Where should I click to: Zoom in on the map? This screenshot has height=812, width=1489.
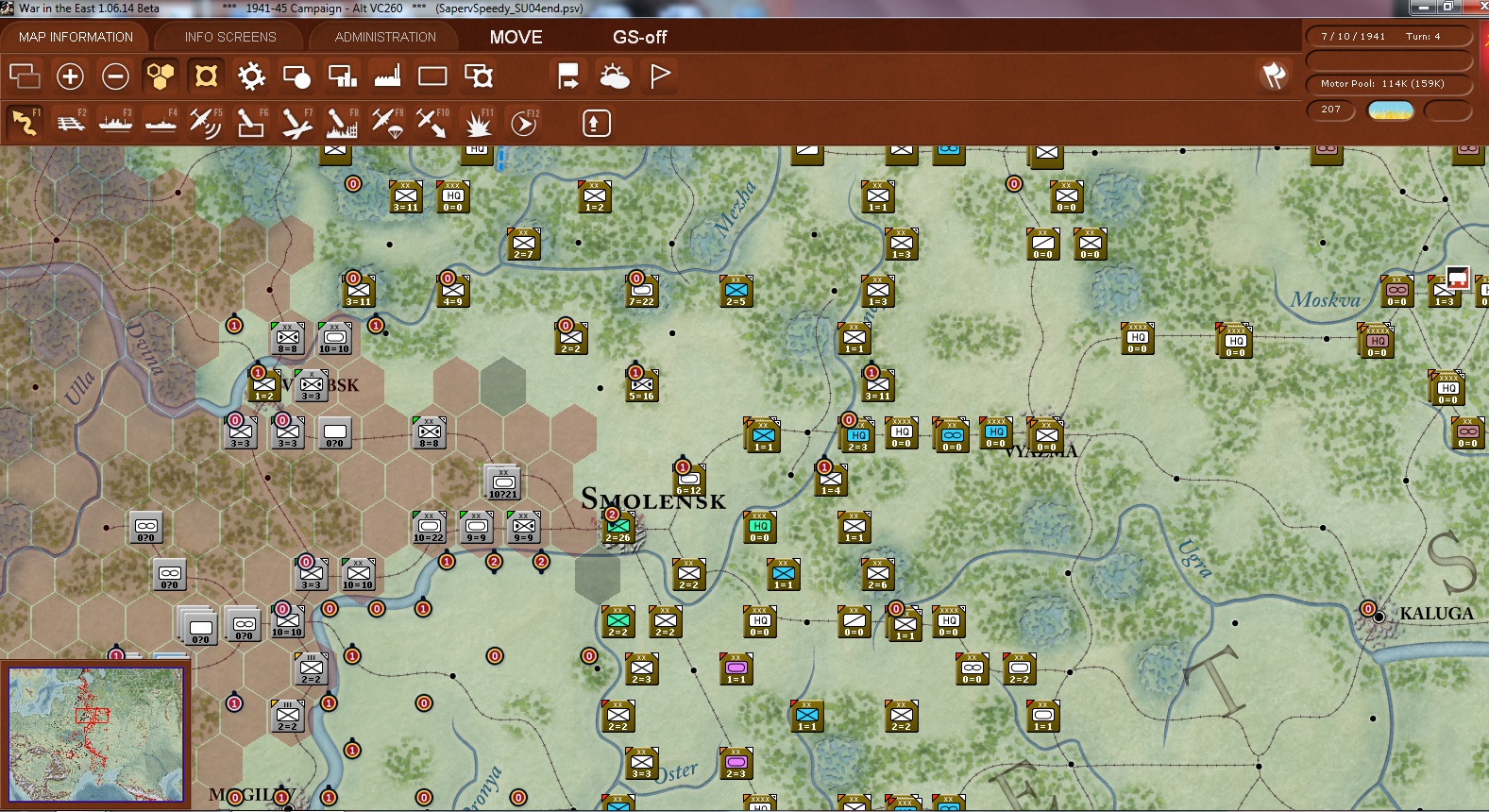(70, 76)
